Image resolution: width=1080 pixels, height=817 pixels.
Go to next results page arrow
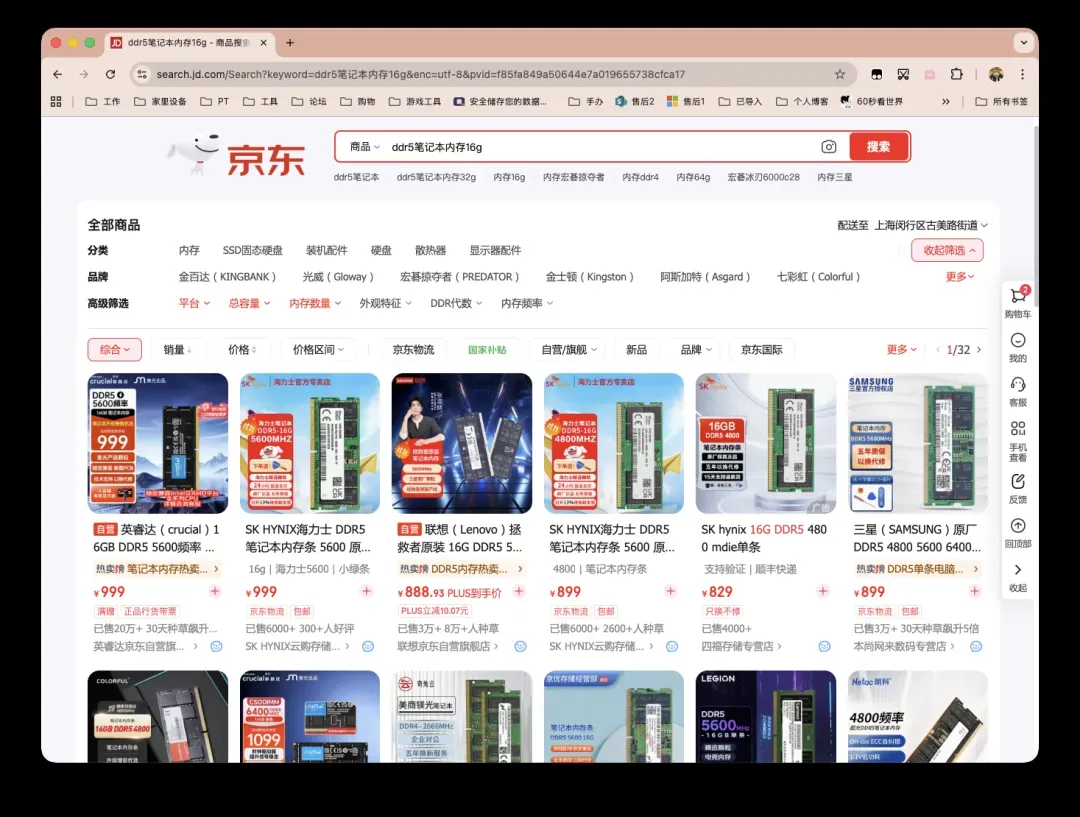979,350
